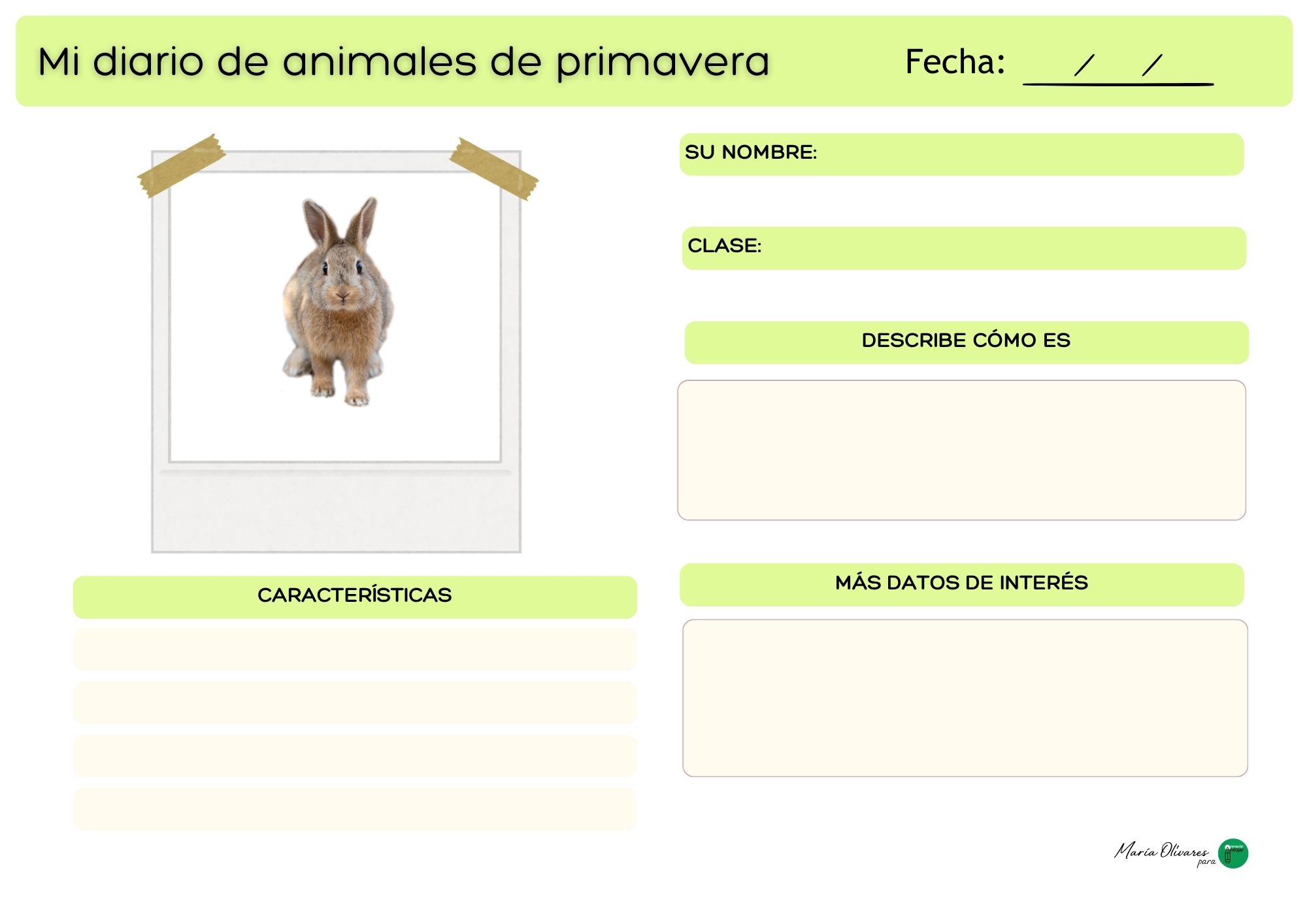Click the green circular logo at bottom right
The width and height of the screenshot is (1307, 924).
click(x=1233, y=853)
